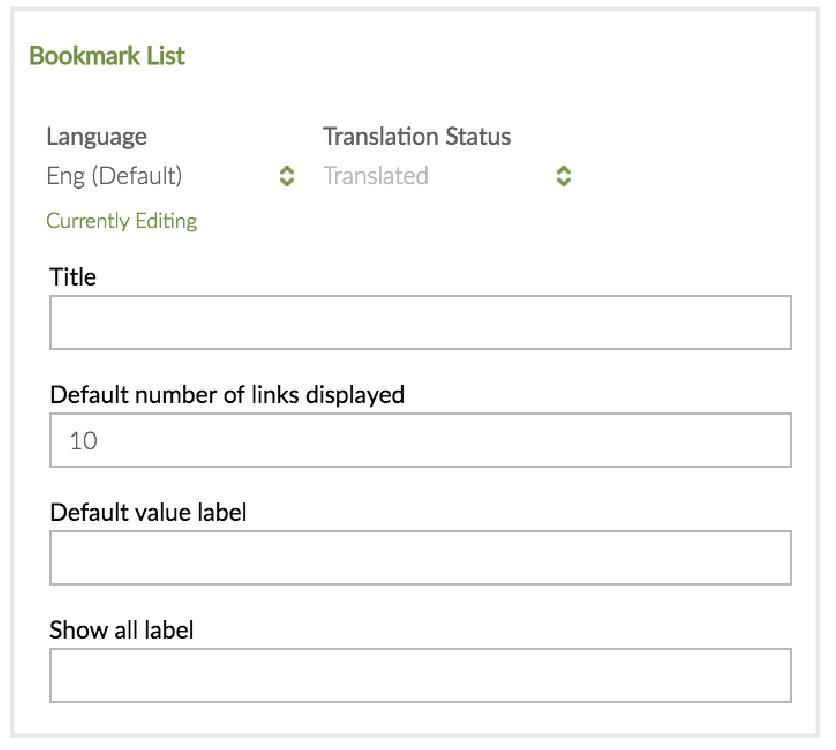Click the Currently Editing status text
The image size is (836, 750).
coord(122,221)
